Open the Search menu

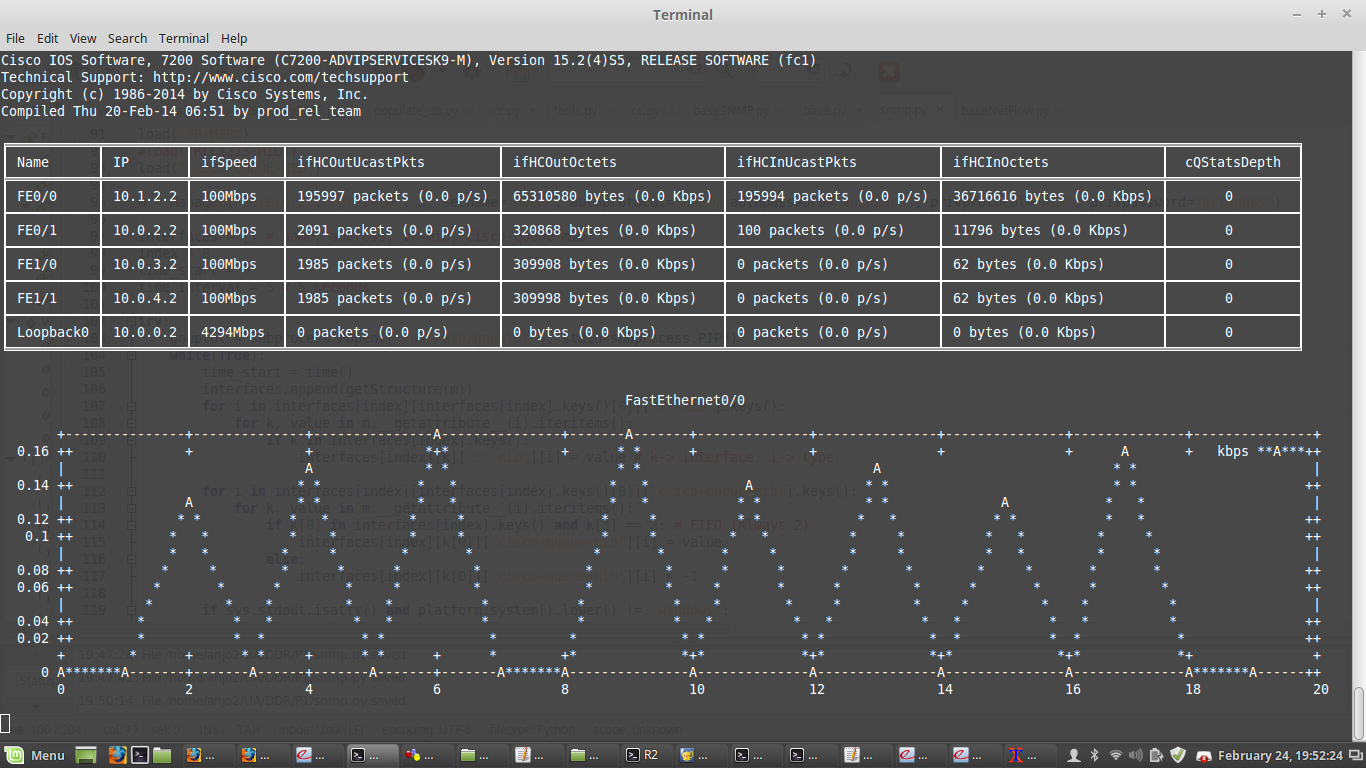tap(127, 38)
